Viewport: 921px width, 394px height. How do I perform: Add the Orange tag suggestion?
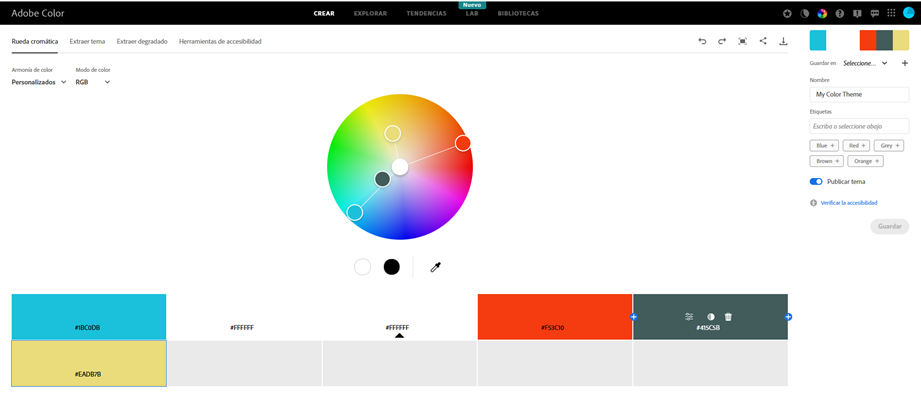(866, 161)
